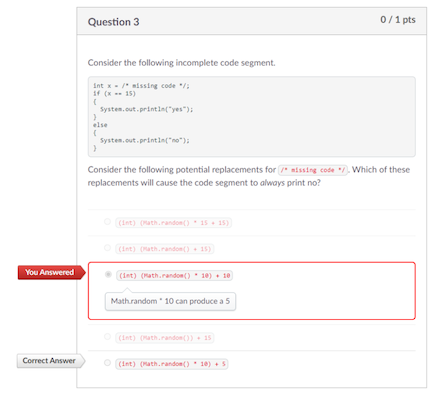Select radio for (int) (Math.random() + 15)
The width and height of the screenshot is (434, 393).
click(x=107, y=248)
